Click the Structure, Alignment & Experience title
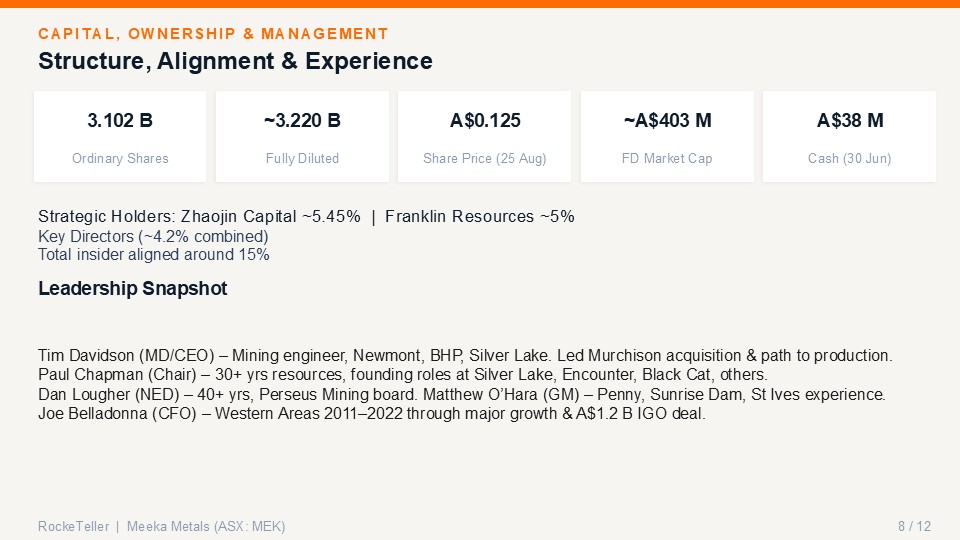This screenshot has width=960, height=540. 235,61
